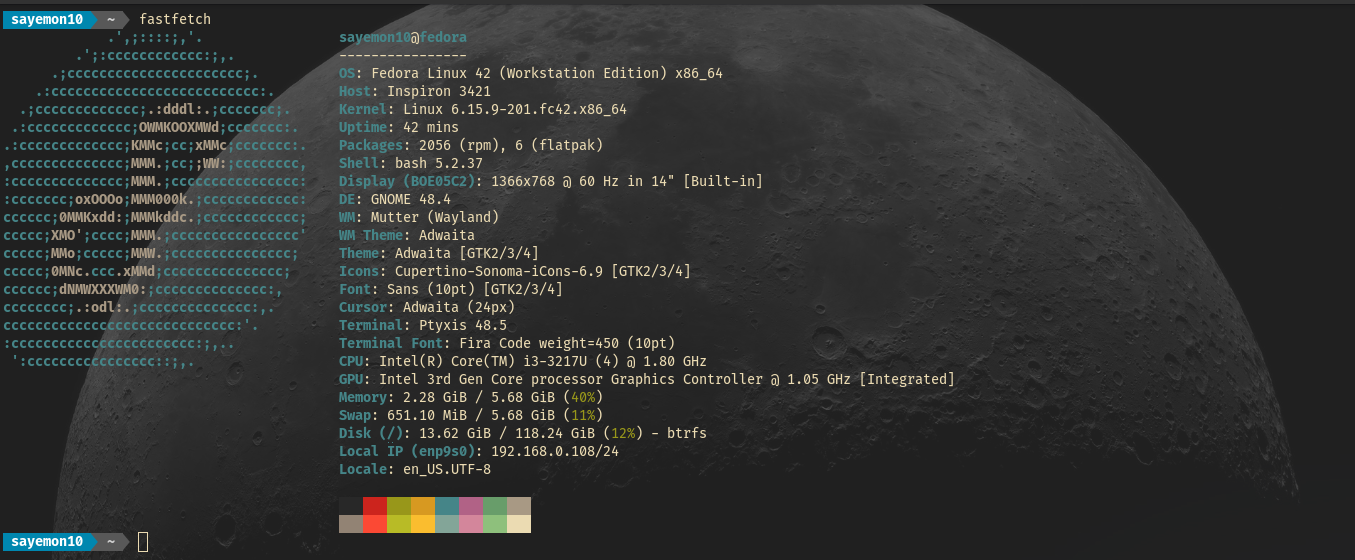Select the WM line Mutter (Wayland)
The height and width of the screenshot is (560, 1355).
419,217
